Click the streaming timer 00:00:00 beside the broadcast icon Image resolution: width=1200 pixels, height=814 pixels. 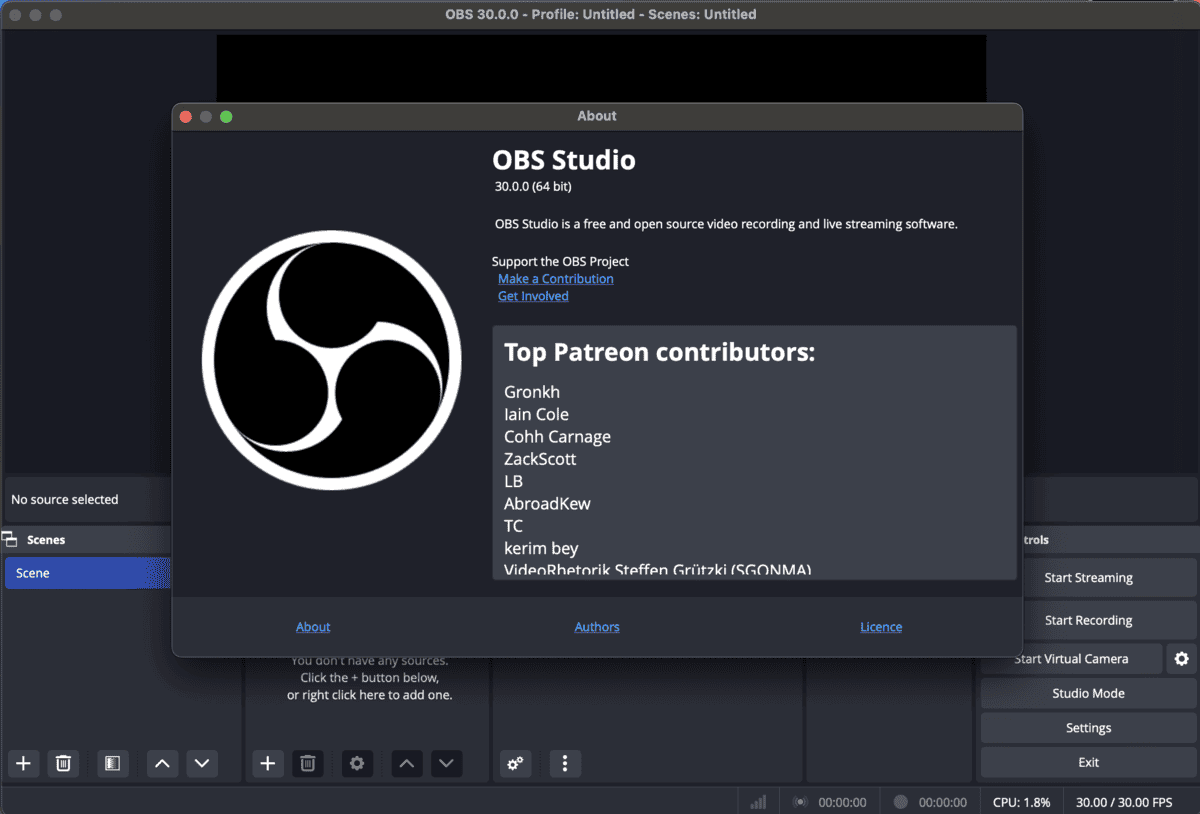pyautogui.click(x=842, y=802)
